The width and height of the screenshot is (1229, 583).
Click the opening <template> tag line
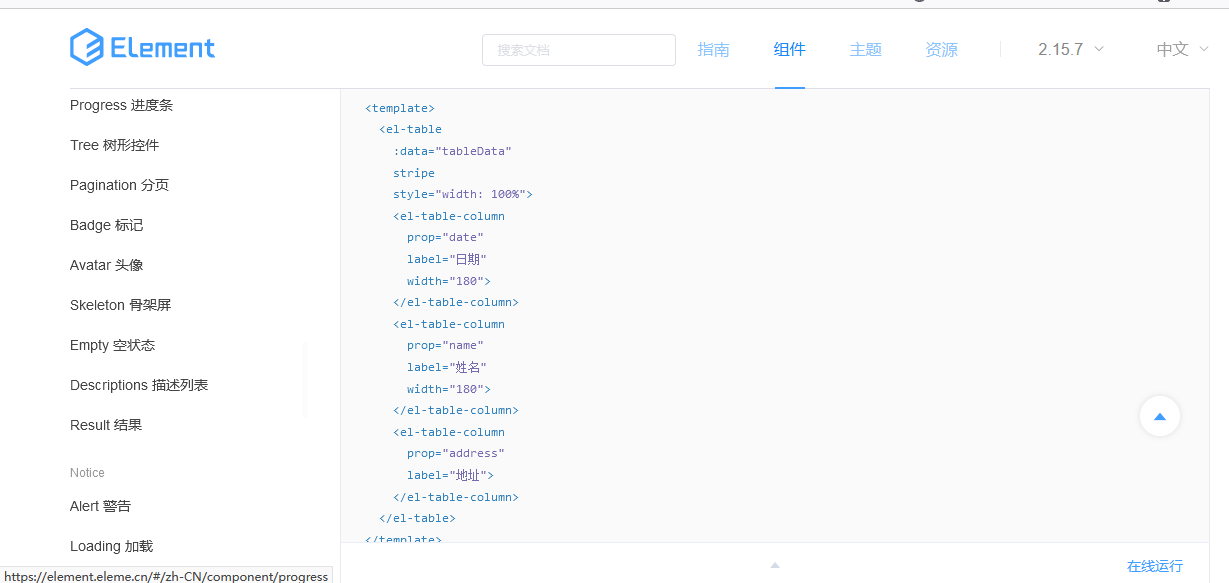pyautogui.click(x=400, y=108)
